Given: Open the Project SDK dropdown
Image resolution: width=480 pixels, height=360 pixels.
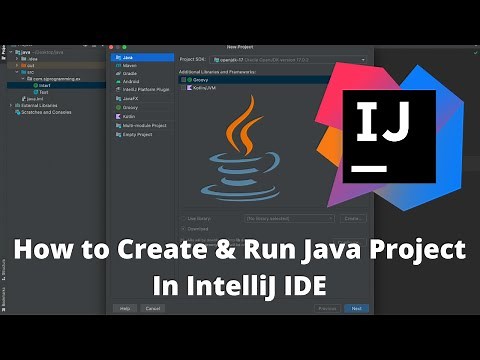Looking at the screenshot, I should tap(289, 60).
